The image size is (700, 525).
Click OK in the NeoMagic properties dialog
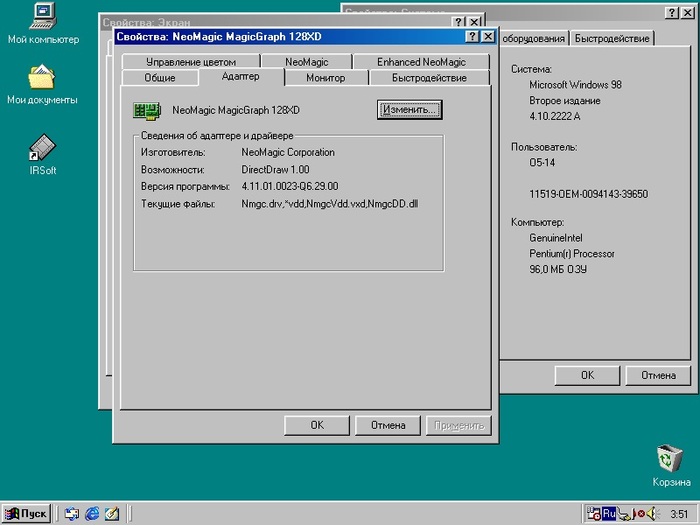point(316,425)
